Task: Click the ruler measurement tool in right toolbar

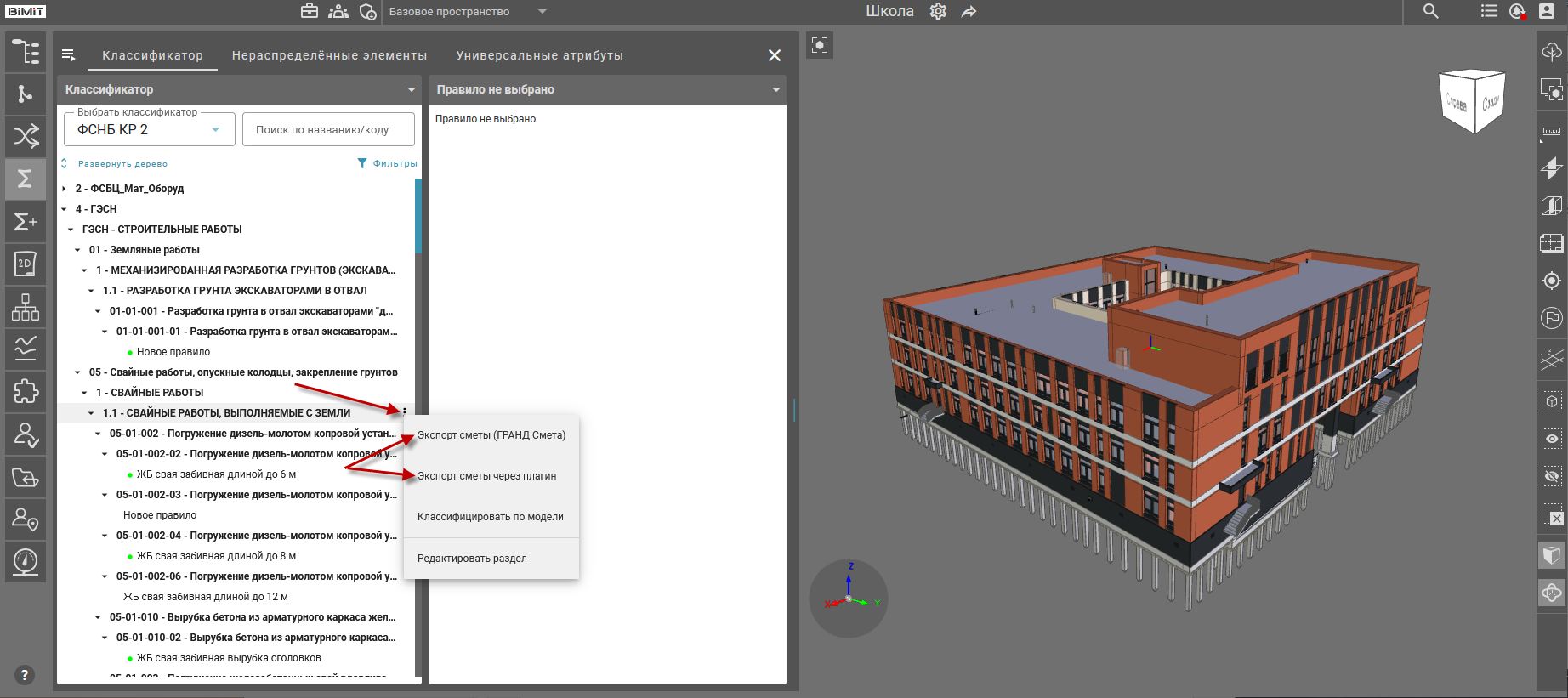Action: (1552, 132)
